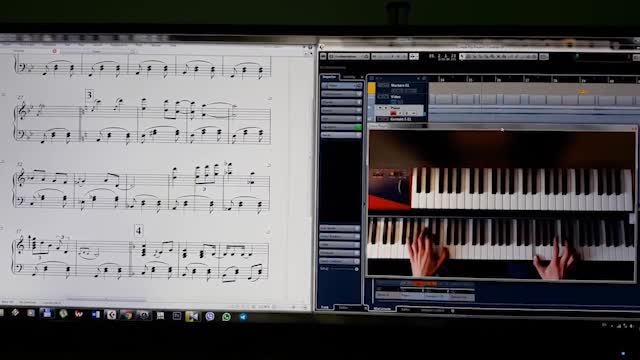The height and width of the screenshot is (360, 640).
Task: Click rehearsal mark 3 in the score
Action: [x=89, y=96]
